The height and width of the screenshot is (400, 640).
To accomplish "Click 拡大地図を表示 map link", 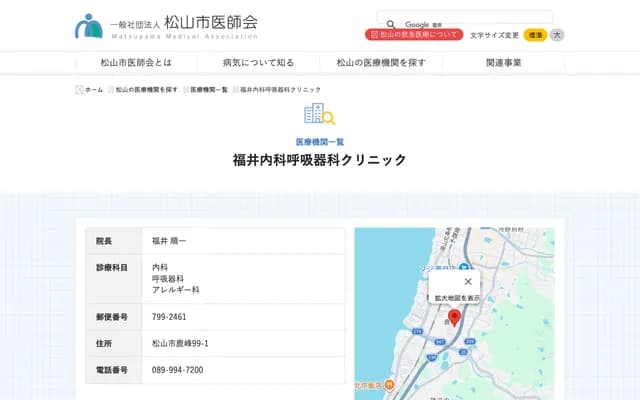I will [457, 298].
